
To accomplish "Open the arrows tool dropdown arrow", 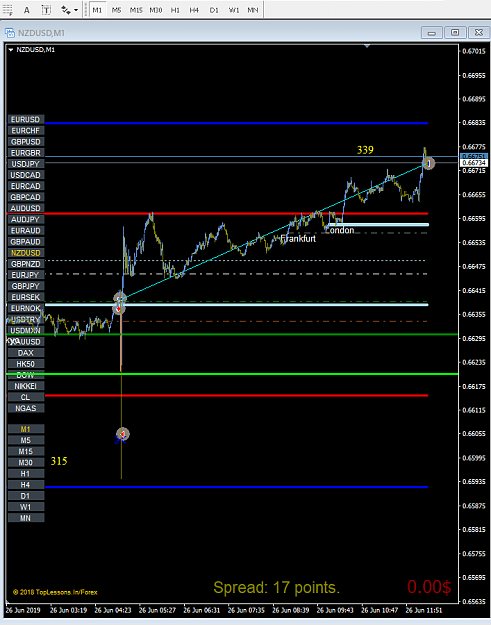I will (76, 10).
